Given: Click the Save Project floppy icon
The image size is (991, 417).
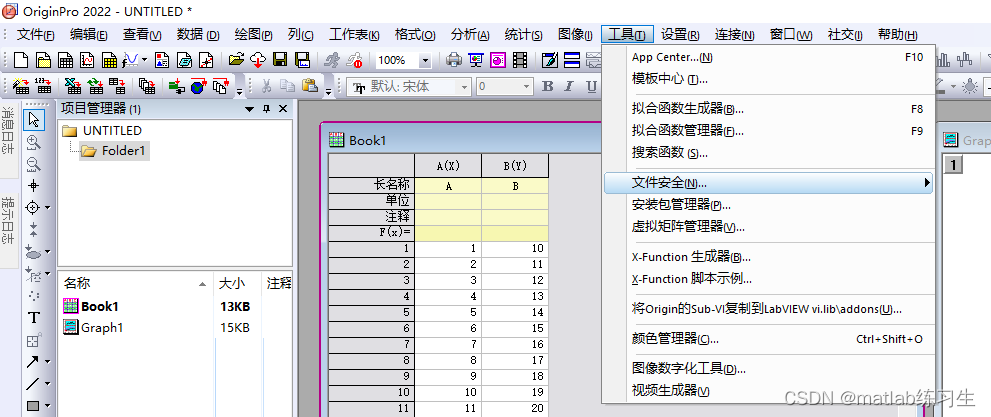Looking at the screenshot, I should point(281,61).
